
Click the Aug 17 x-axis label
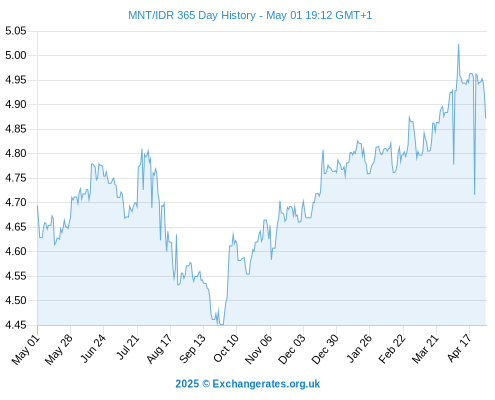tap(159, 349)
